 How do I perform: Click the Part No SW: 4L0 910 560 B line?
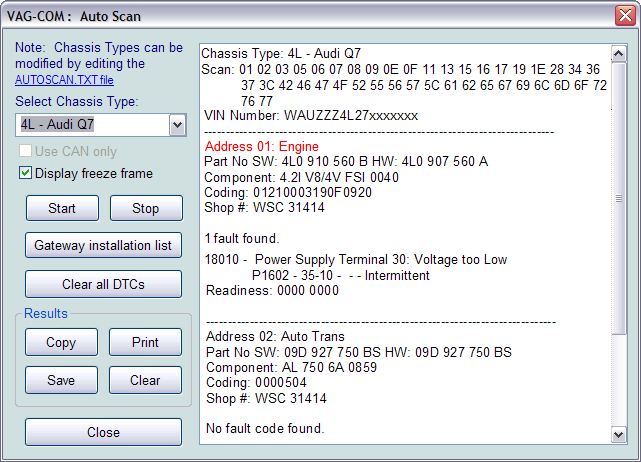(x=346, y=161)
